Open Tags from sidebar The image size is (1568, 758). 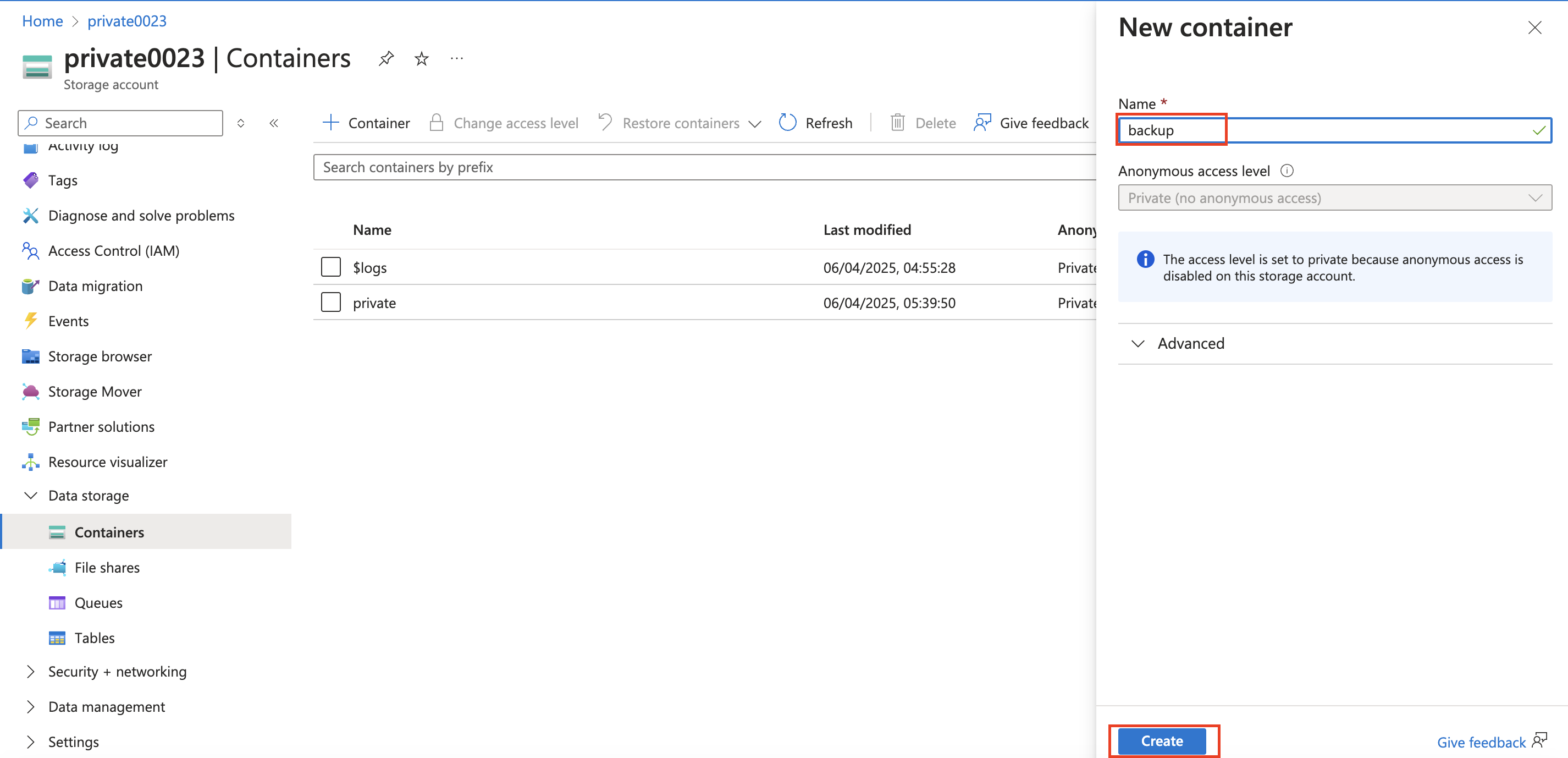coord(63,180)
